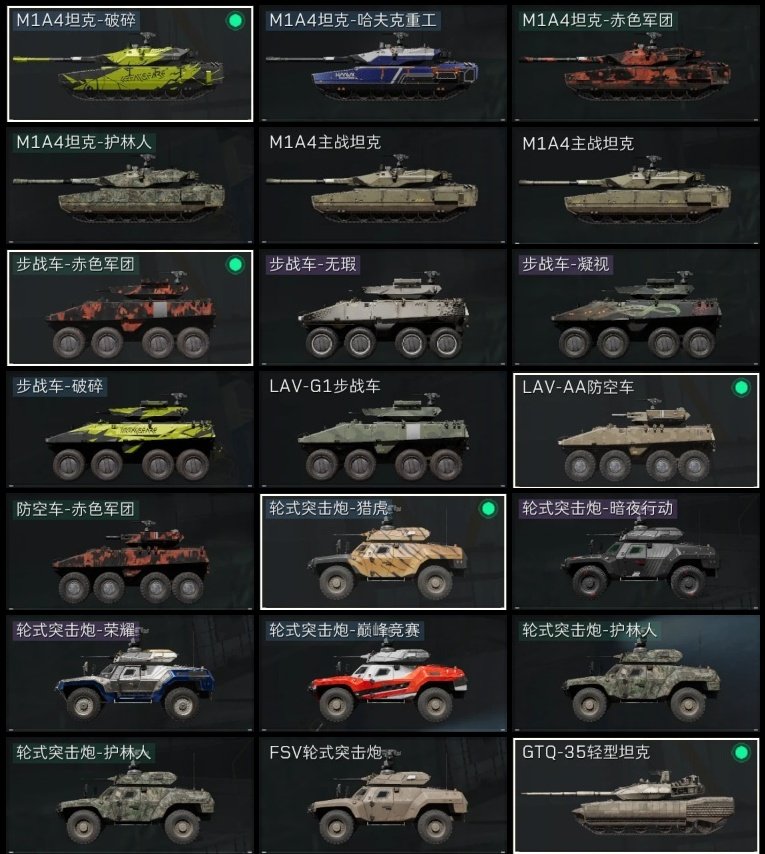Select the M1A4坦克-护林人 forest camo tank
765x854 pixels.
(130, 186)
